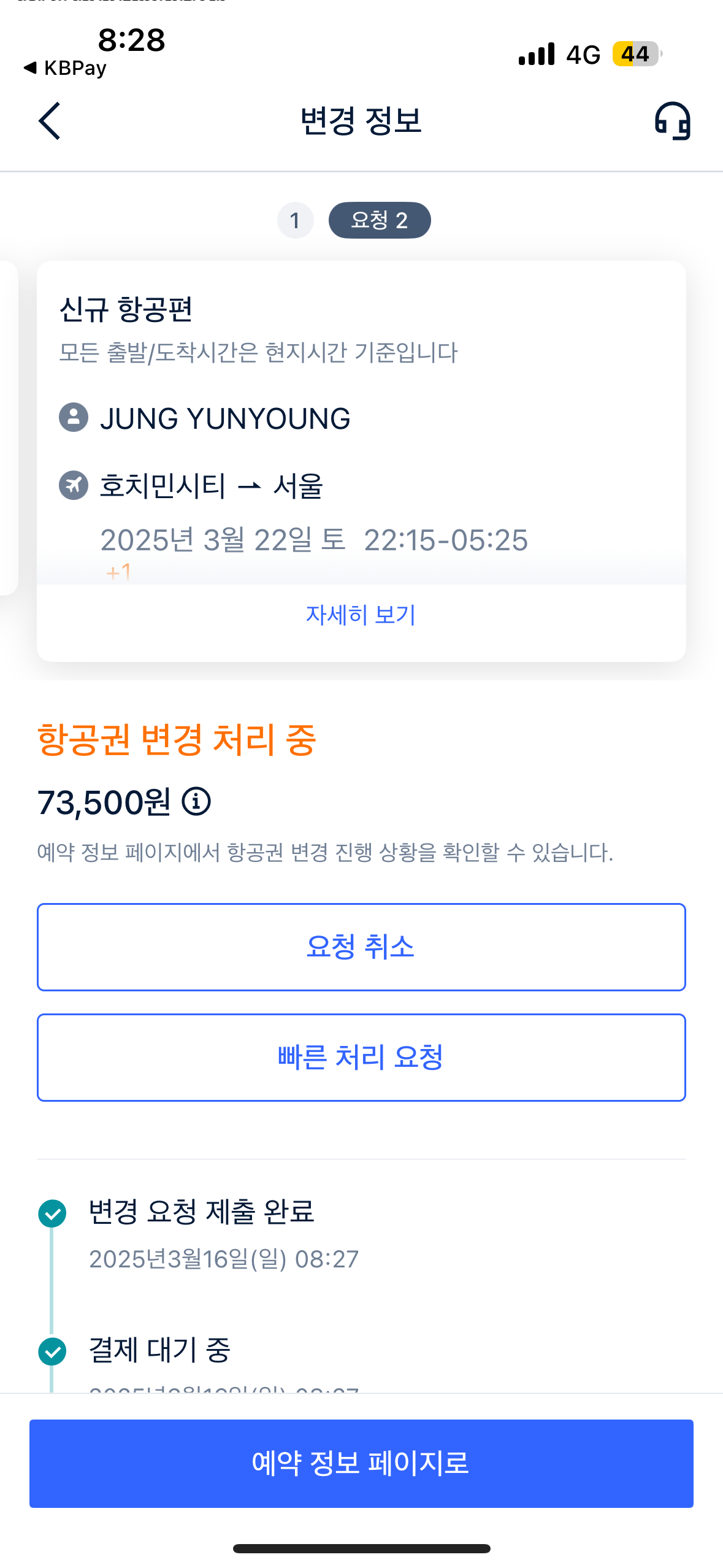Go to 예약 정보 페이지로 button
Screen dimensions: 723x1568
(361, 1463)
